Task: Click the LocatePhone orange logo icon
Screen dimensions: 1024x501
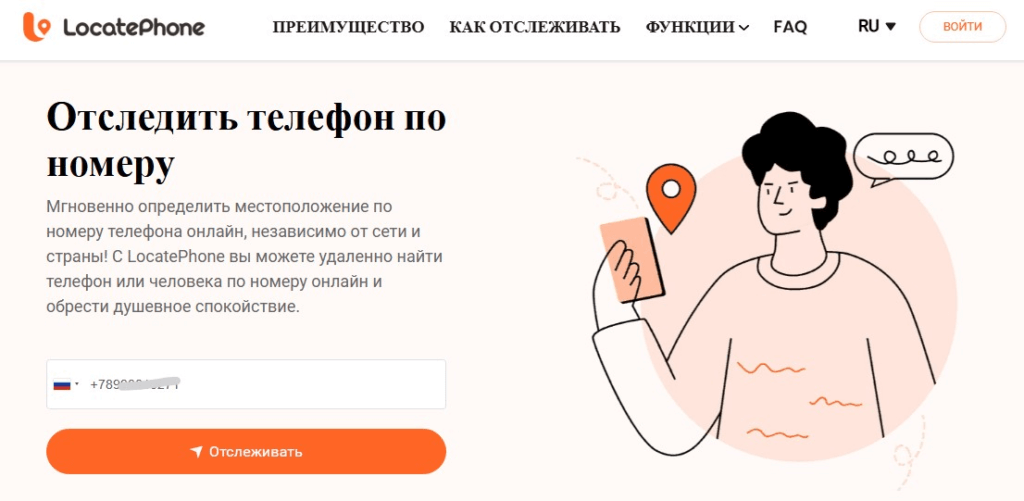Action: tap(36, 27)
